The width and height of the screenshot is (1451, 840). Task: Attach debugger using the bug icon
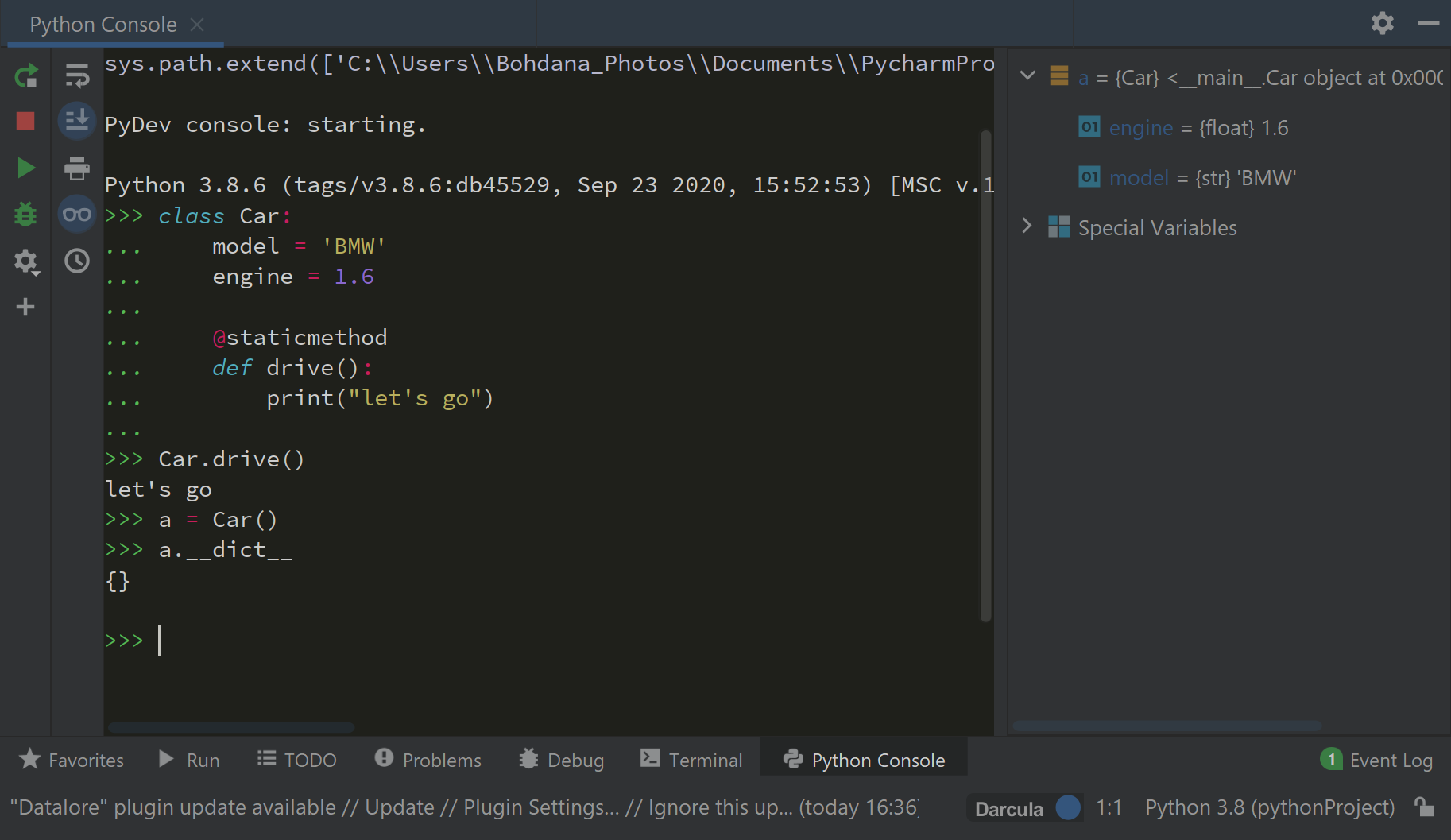click(x=25, y=214)
